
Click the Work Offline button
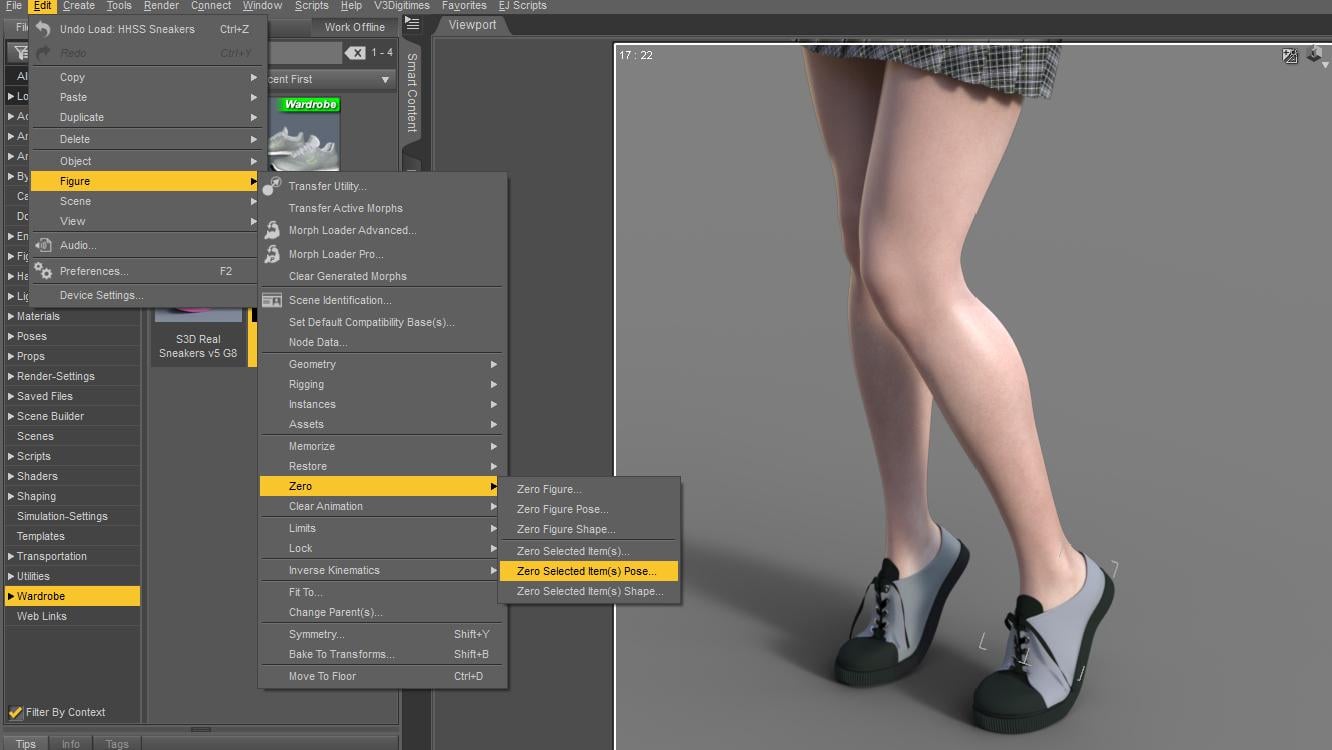click(x=354, y=27)
